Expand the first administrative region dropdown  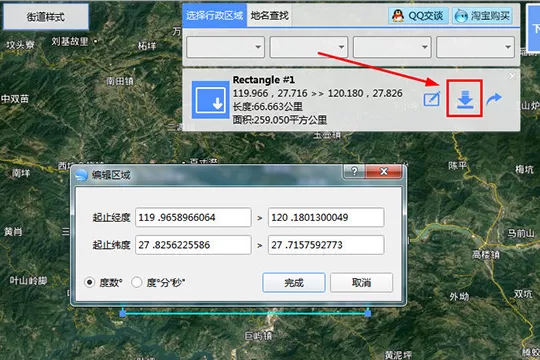click(226, 47)
